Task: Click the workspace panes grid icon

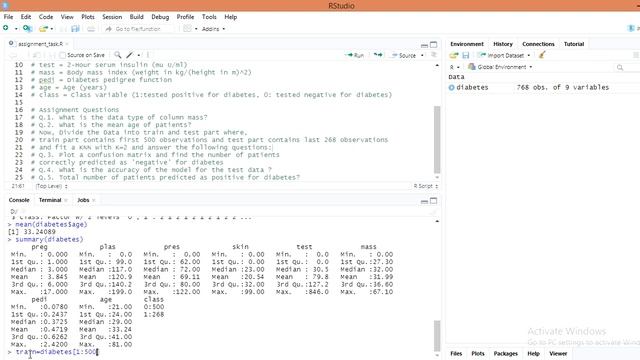Action: (187, 29)
